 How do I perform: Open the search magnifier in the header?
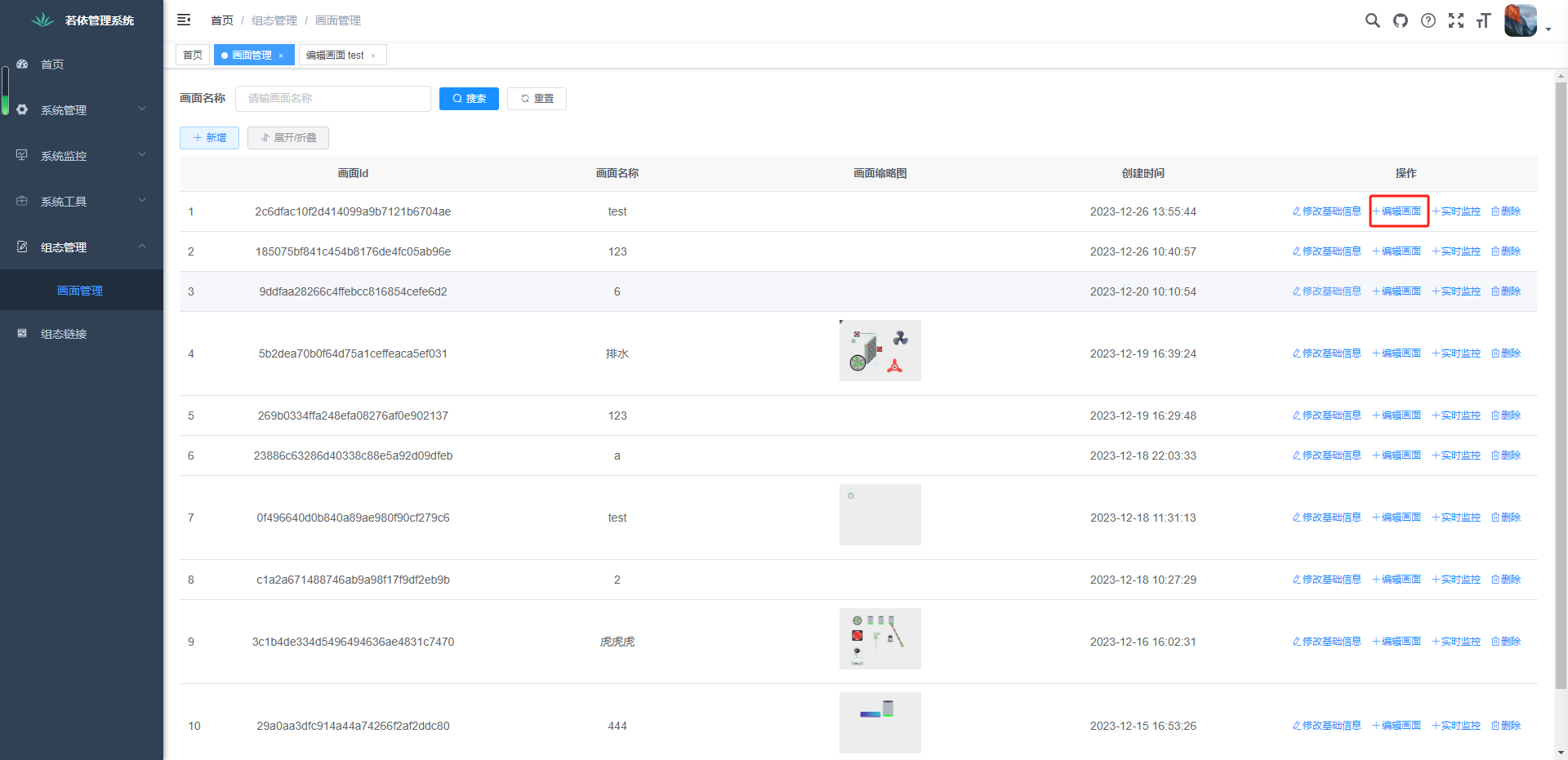coord(1372,20)
